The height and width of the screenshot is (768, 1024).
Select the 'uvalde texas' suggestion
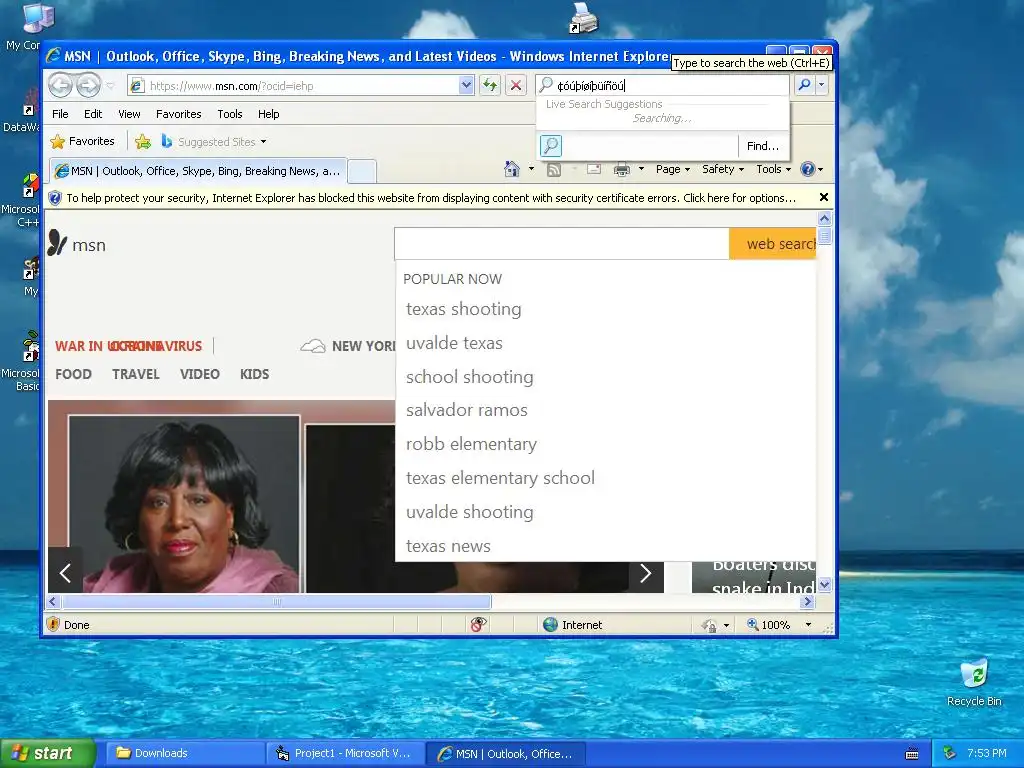click(455, 343)
